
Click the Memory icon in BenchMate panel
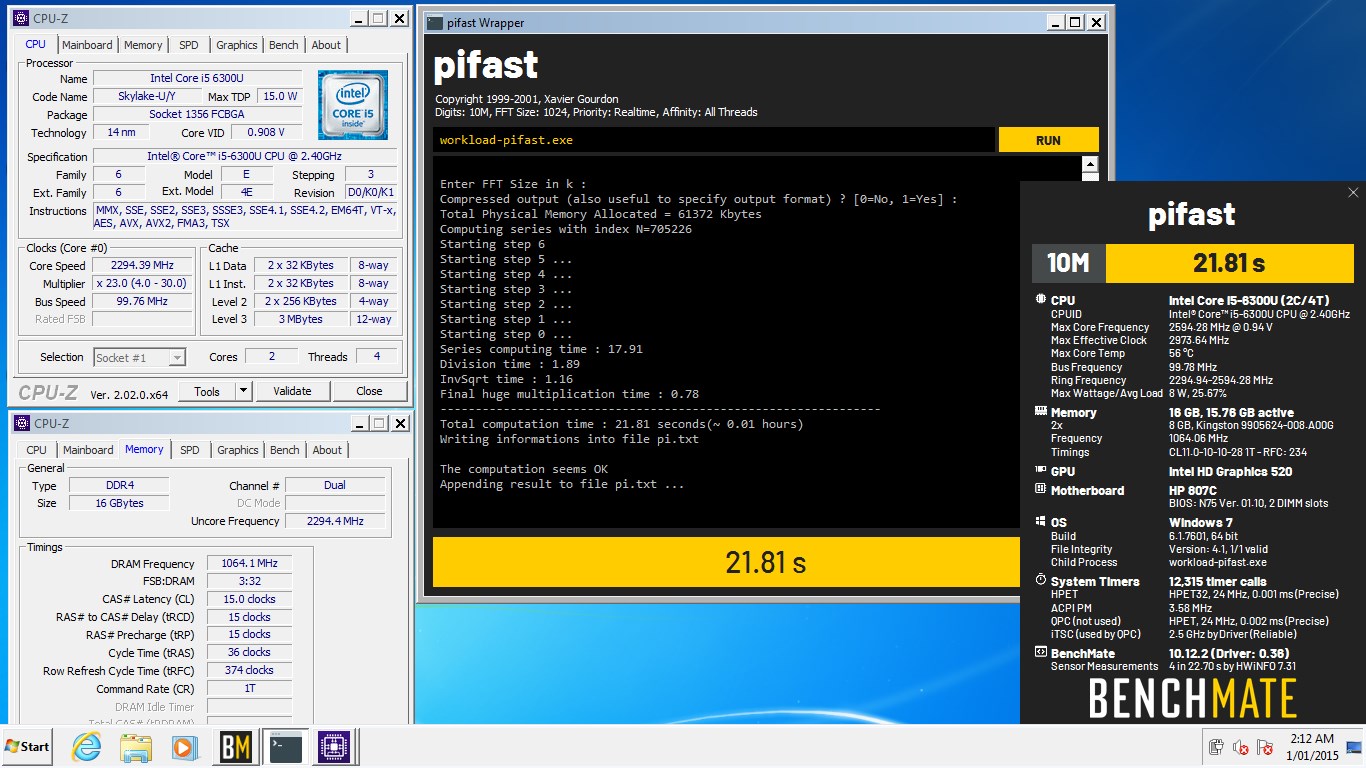click(1041, 412)
